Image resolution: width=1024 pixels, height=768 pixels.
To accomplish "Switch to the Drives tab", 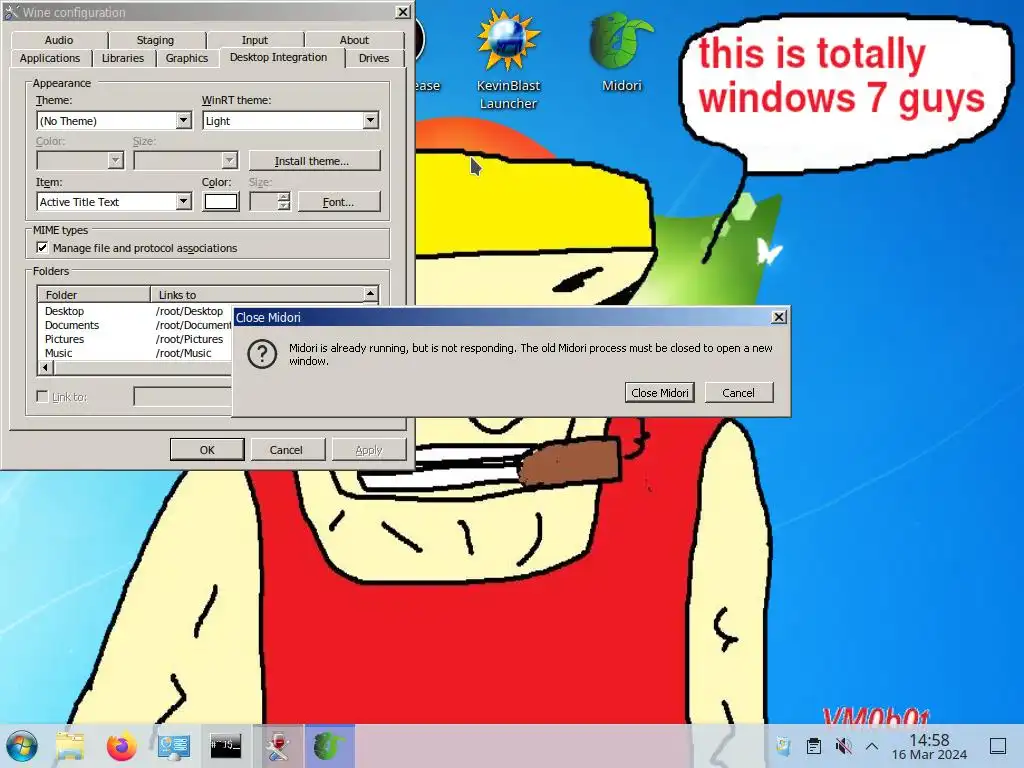I will coord(374,58).
